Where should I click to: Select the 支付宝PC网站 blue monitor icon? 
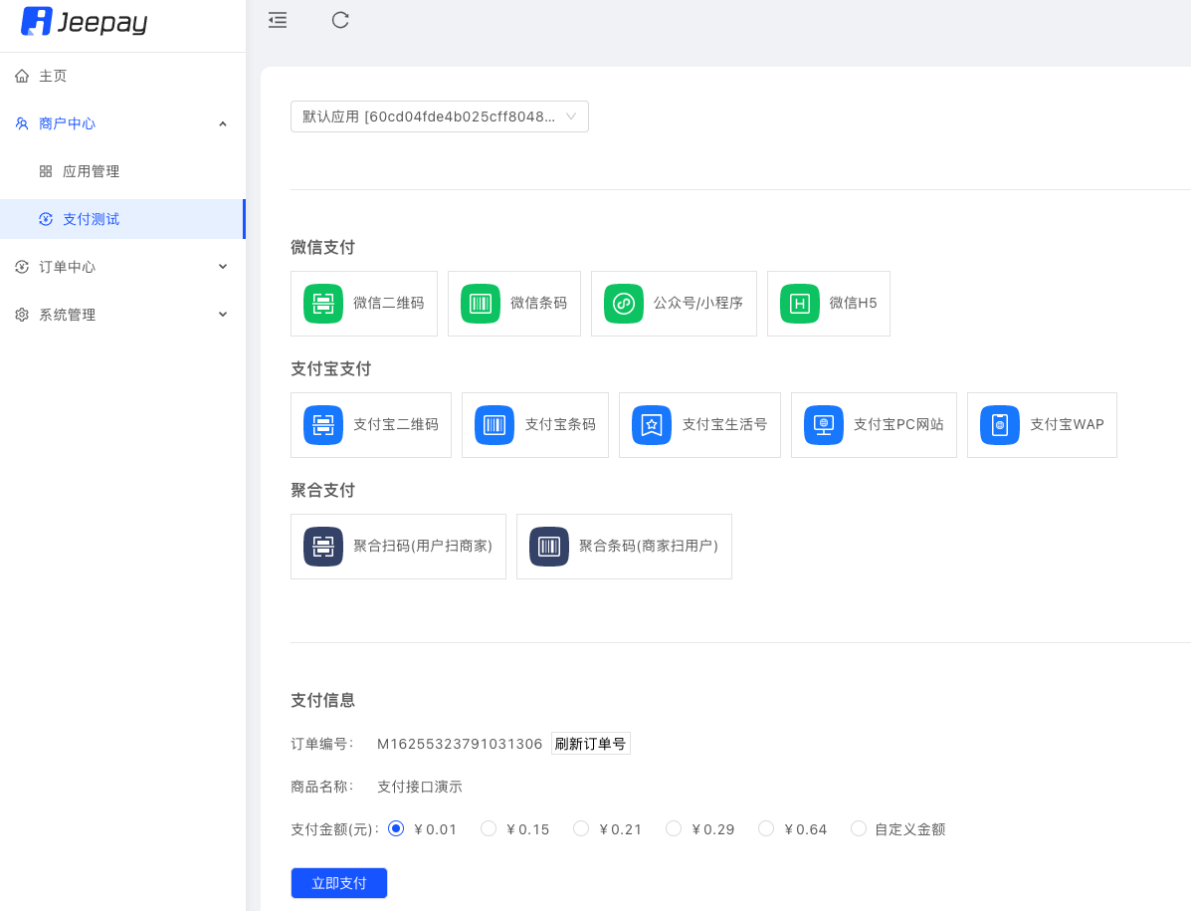point(823,425)
